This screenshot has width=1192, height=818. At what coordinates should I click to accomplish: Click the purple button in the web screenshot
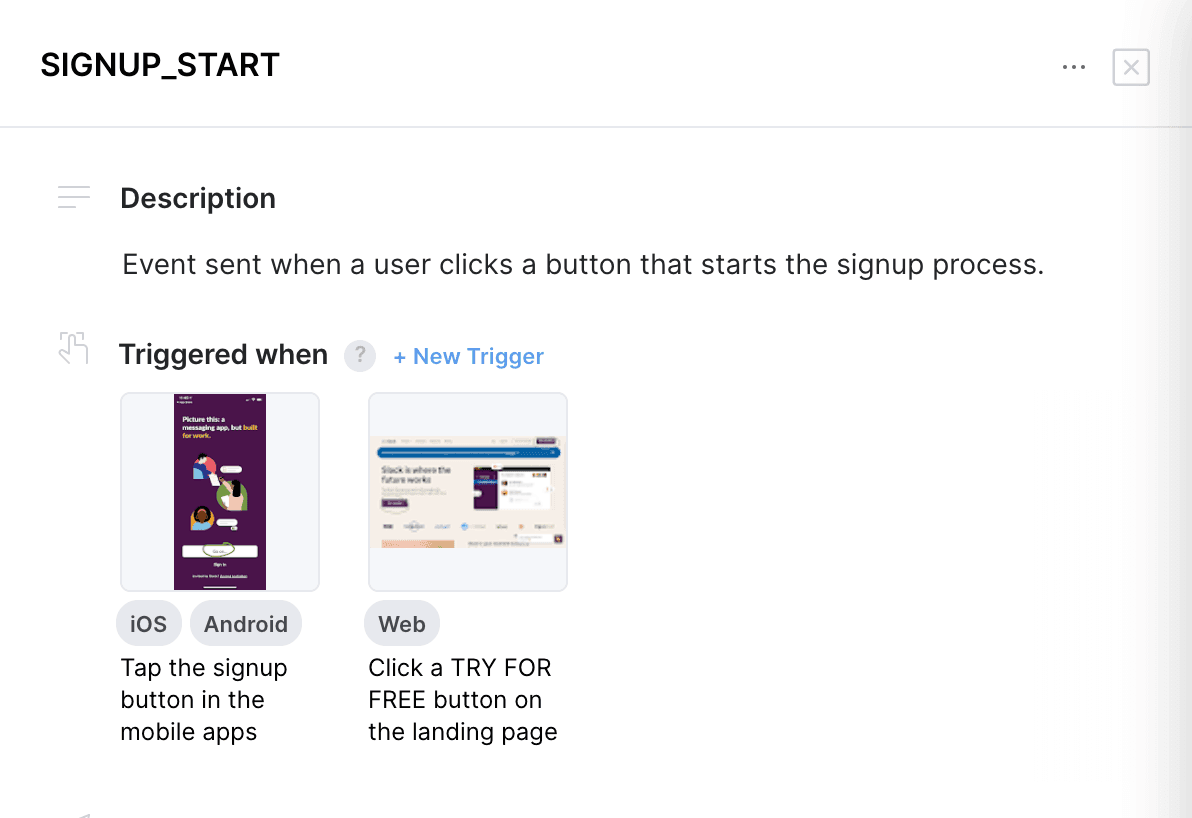click(397, 505)
